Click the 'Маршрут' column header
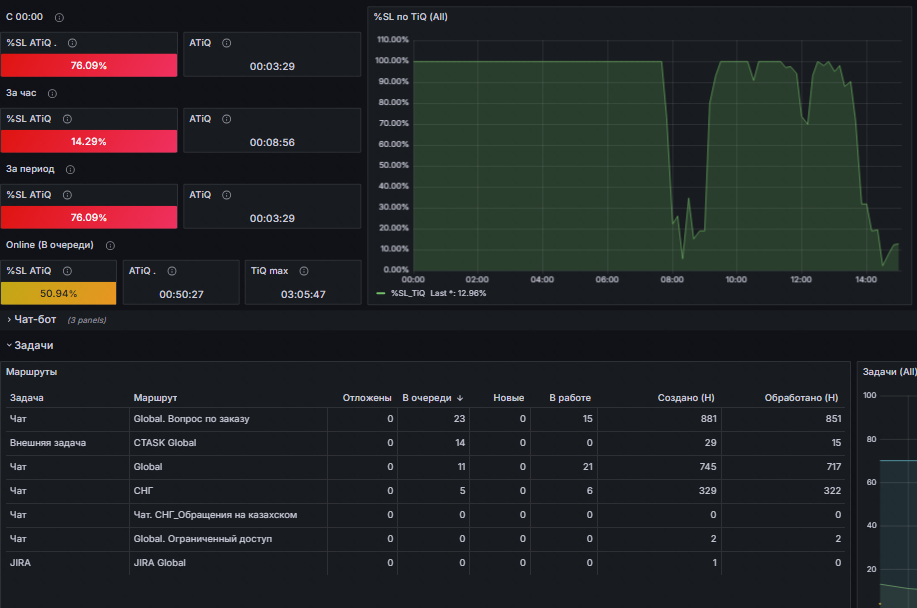 pos(155,398)
